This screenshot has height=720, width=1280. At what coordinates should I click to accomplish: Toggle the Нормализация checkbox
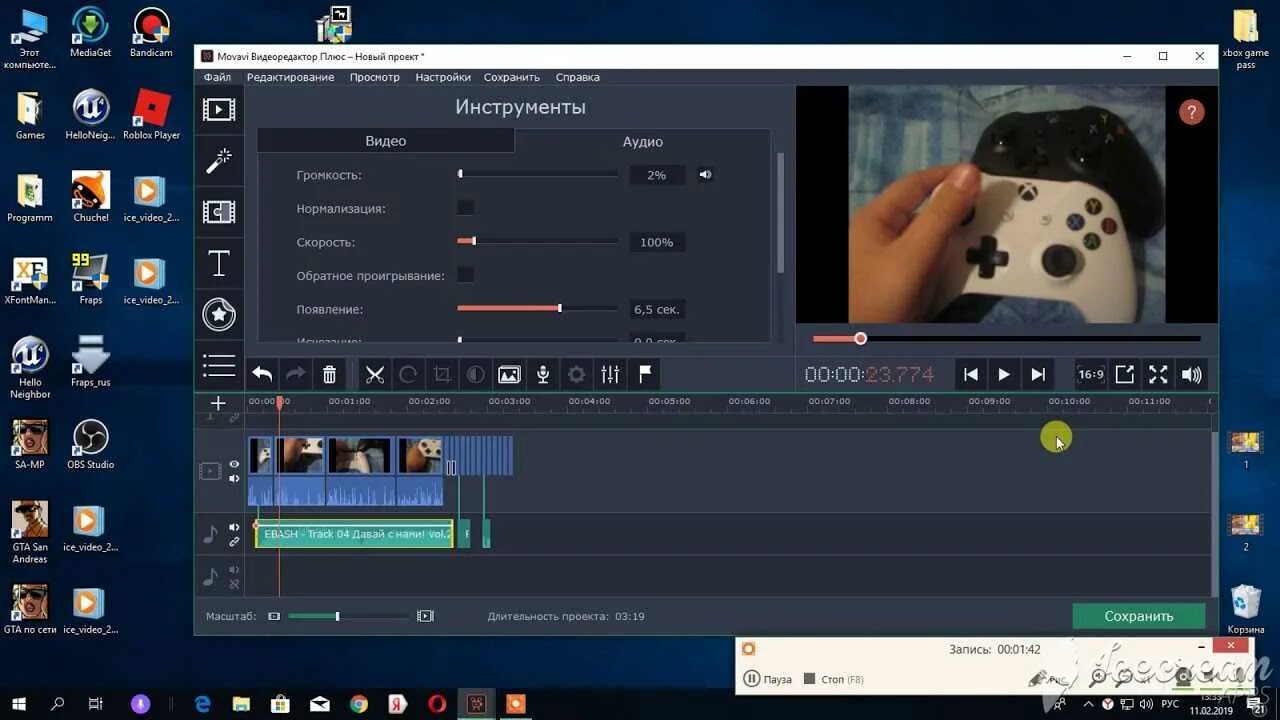pos(465,208)
